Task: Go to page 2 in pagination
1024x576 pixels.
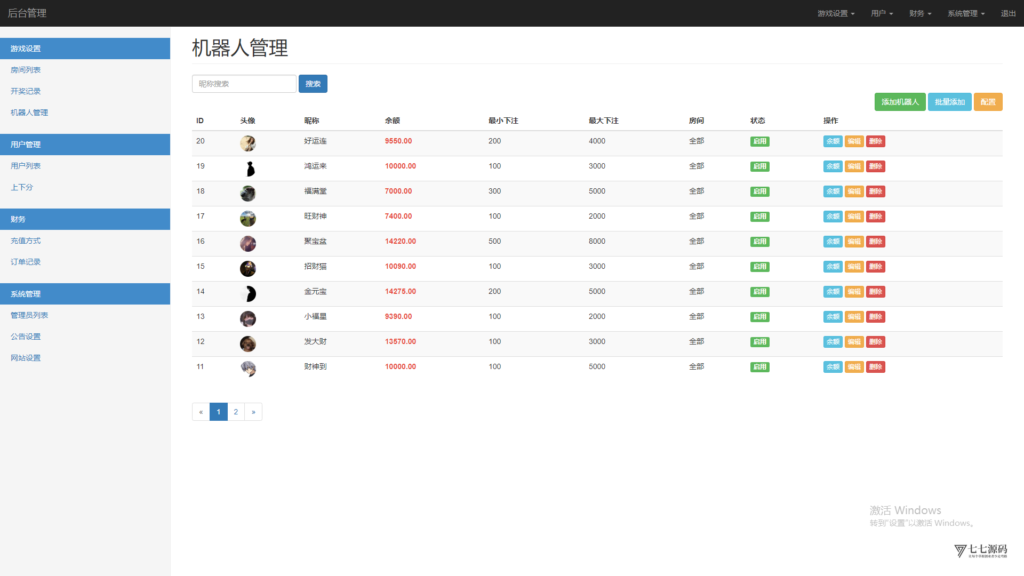Action: click(236, 411)
